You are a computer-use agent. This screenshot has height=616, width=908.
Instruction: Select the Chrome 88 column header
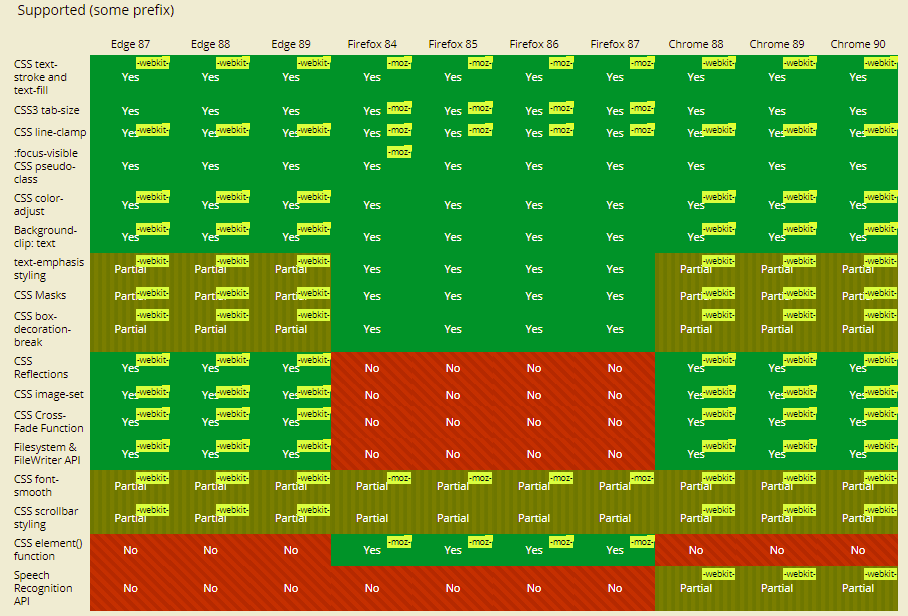click(x=696, y=44)
